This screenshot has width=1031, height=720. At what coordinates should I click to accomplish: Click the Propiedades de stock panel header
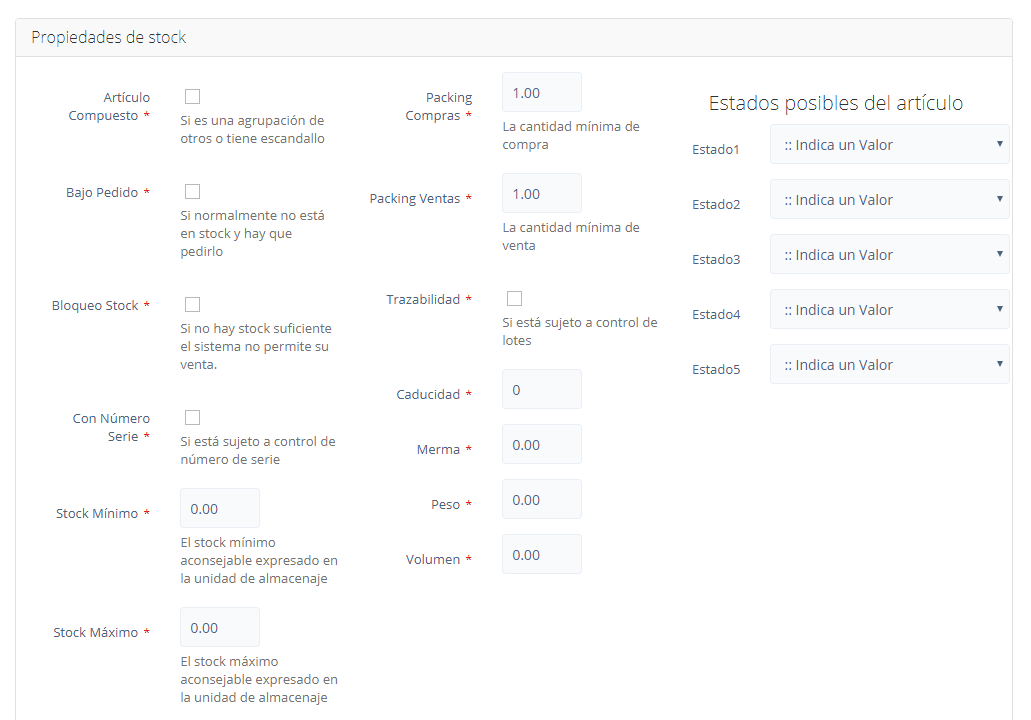[x=109, y=37]
